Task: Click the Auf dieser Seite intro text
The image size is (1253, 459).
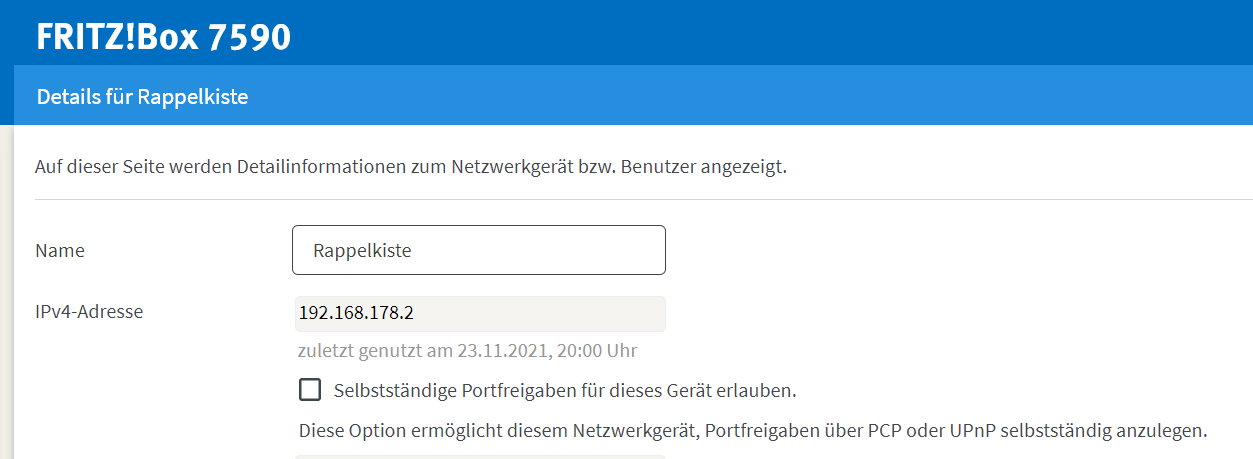Action: [410, 167]
